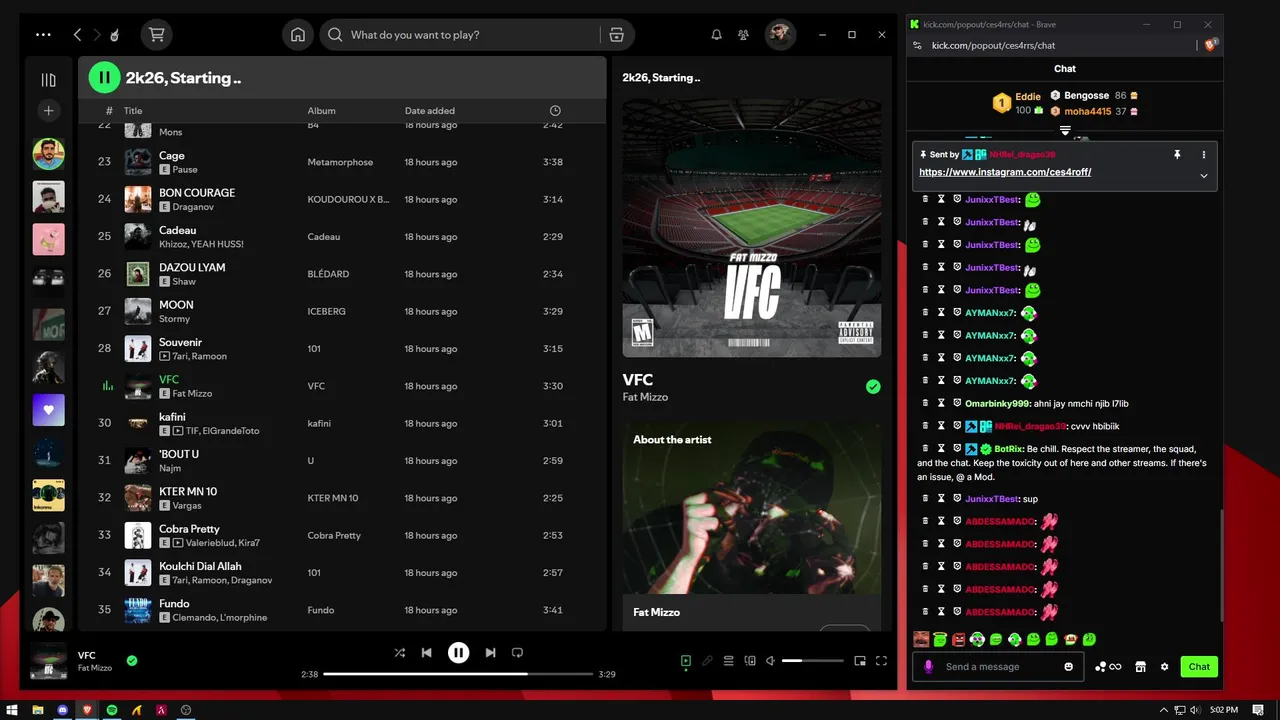Toggle liked checkmark in bottom player bar
Screen dimensions: 1280x720
(x=132, y=661)
